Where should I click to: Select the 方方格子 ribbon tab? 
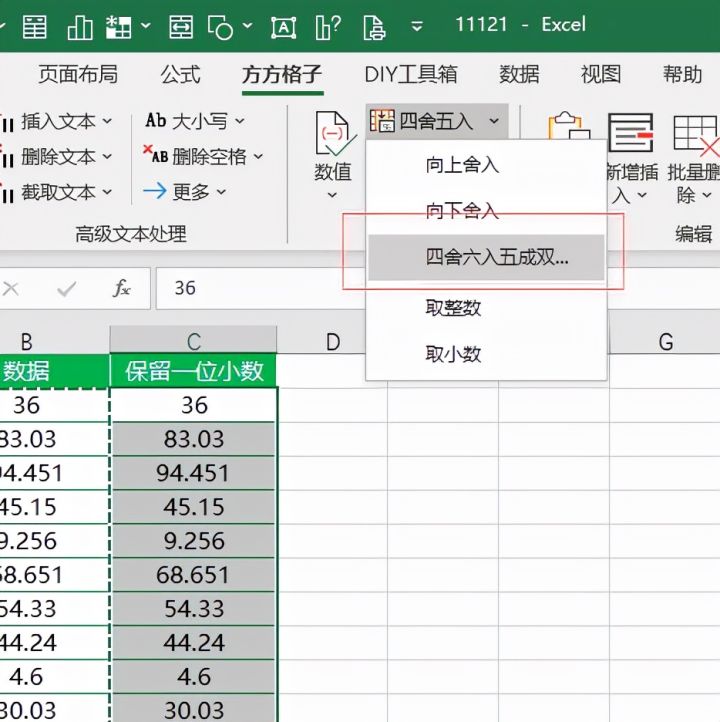(x=282, y=75)
